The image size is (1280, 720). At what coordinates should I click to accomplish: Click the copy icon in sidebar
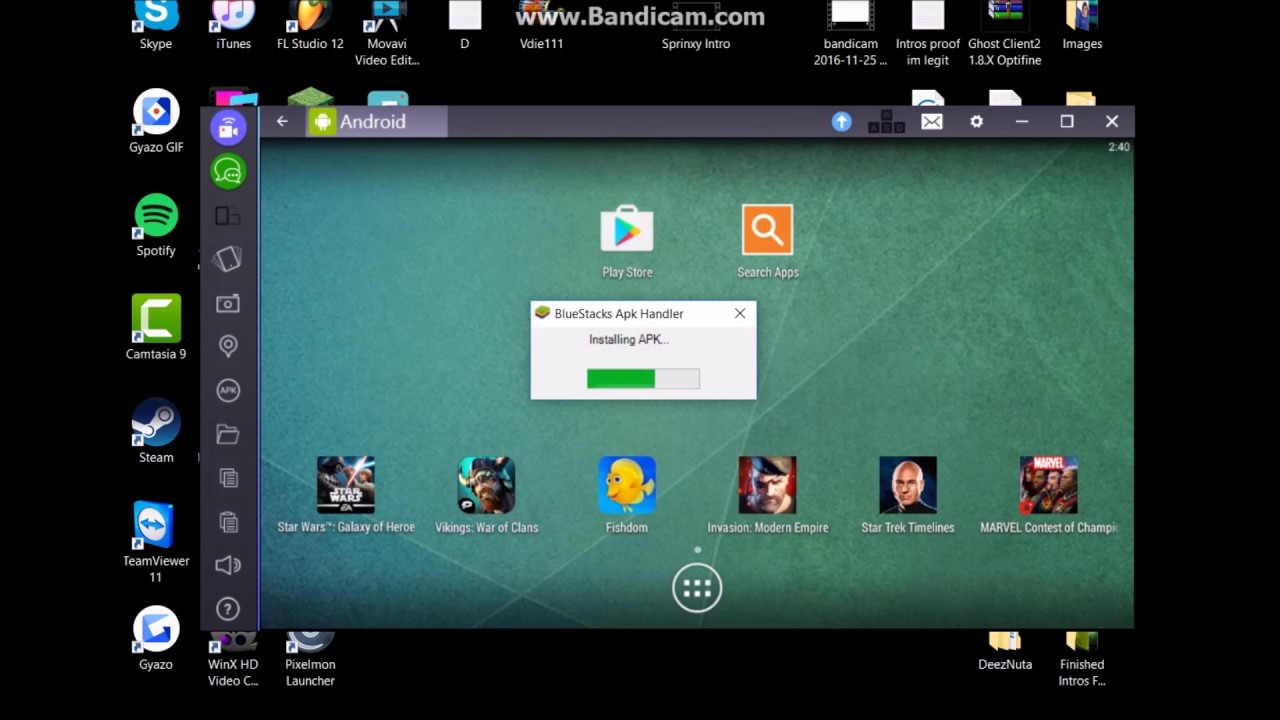pos(228,478)
